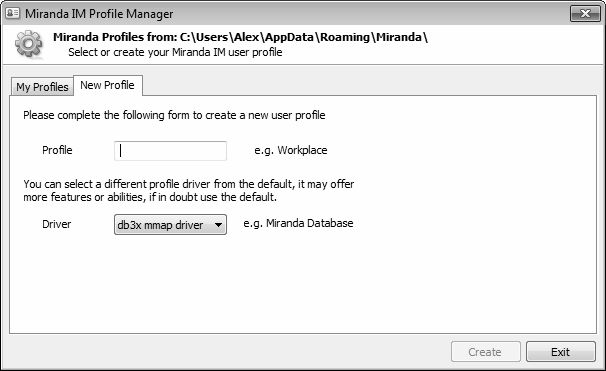Screen dimensions: 606x371
Task: Open the db3x mmap driver dropdown
Action: [170, 225]
